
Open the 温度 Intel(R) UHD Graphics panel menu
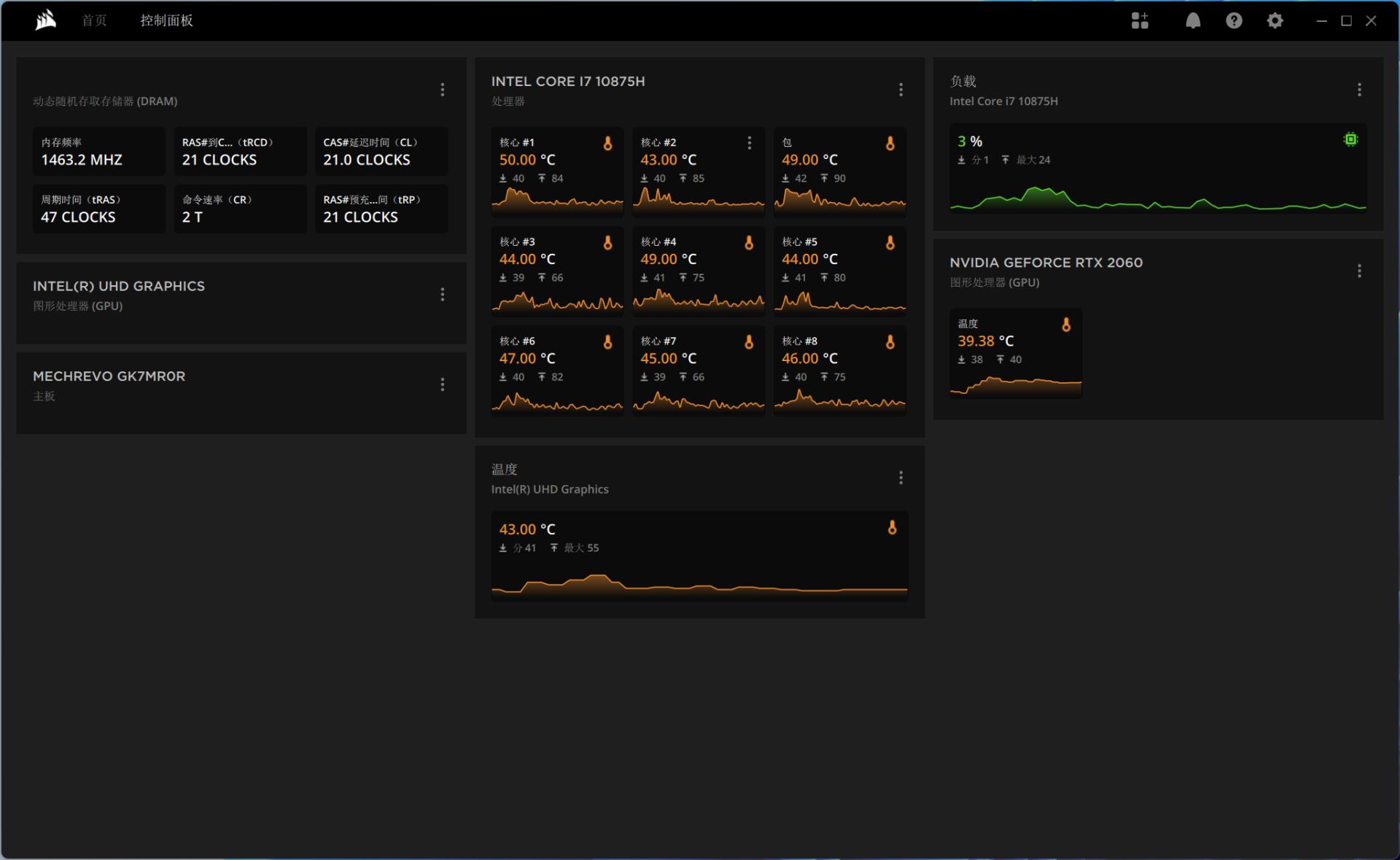[901, 478]
